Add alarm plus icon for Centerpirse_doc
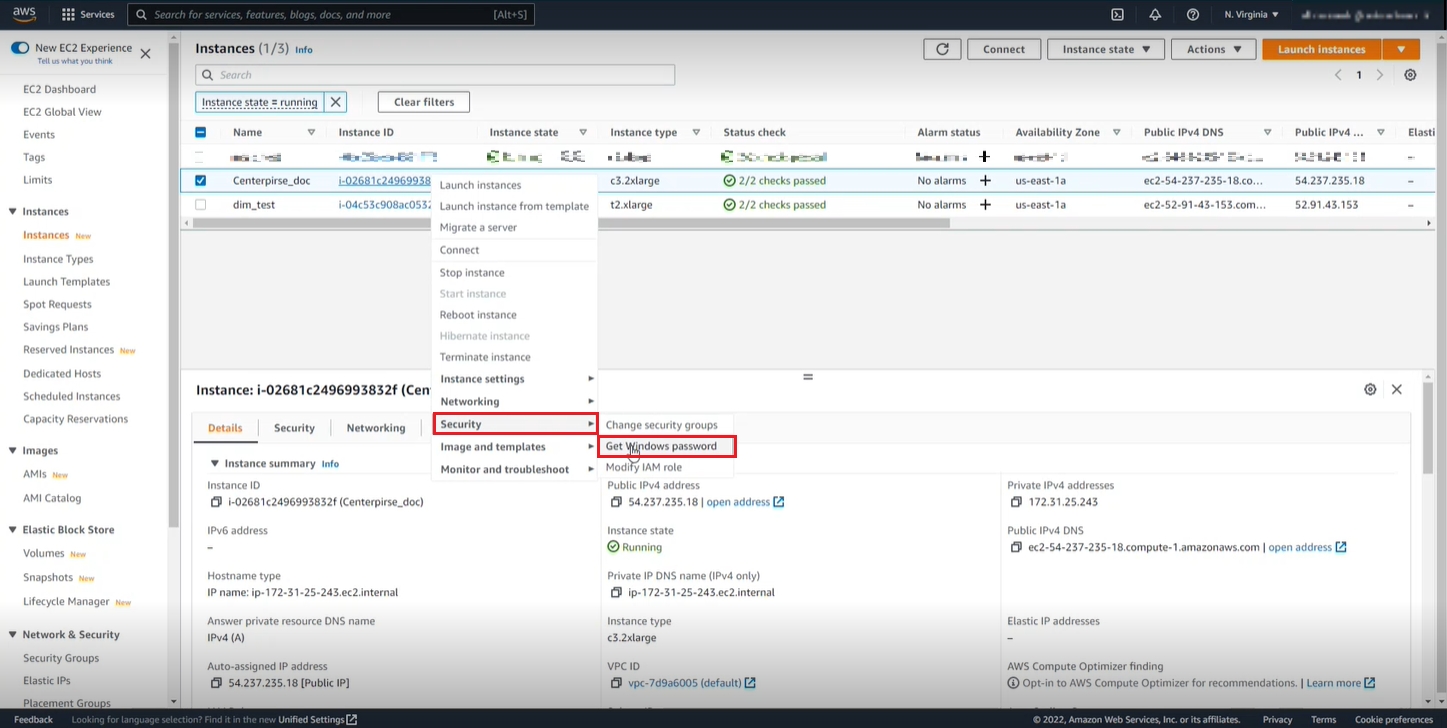 [985, 181]
